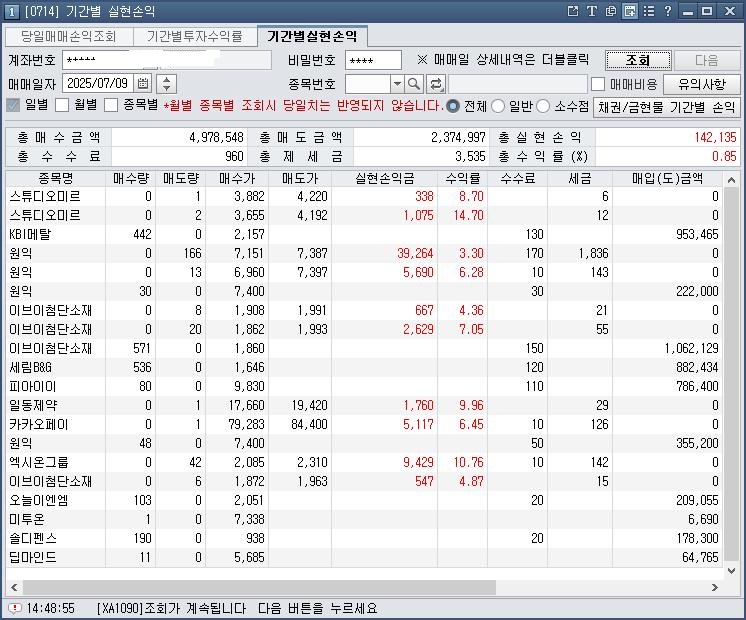
Task: Enable the 매매비용 checkbox
Action: [x=598, y=85]
